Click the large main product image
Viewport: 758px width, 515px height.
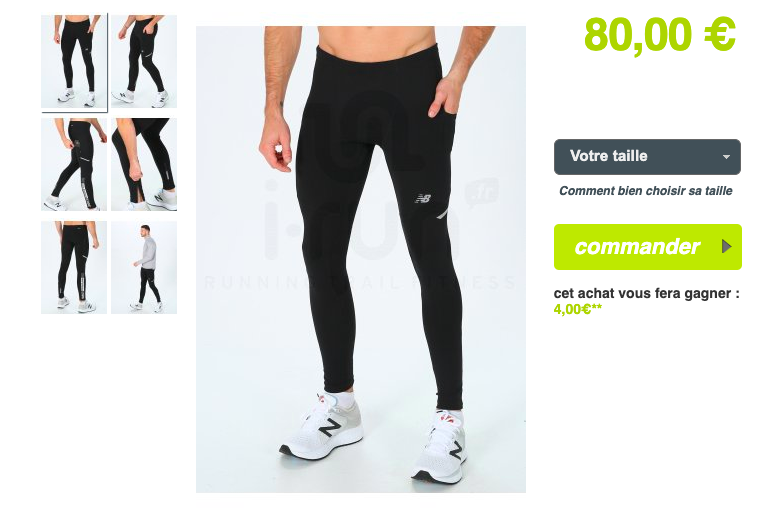[x=361, y=259]
